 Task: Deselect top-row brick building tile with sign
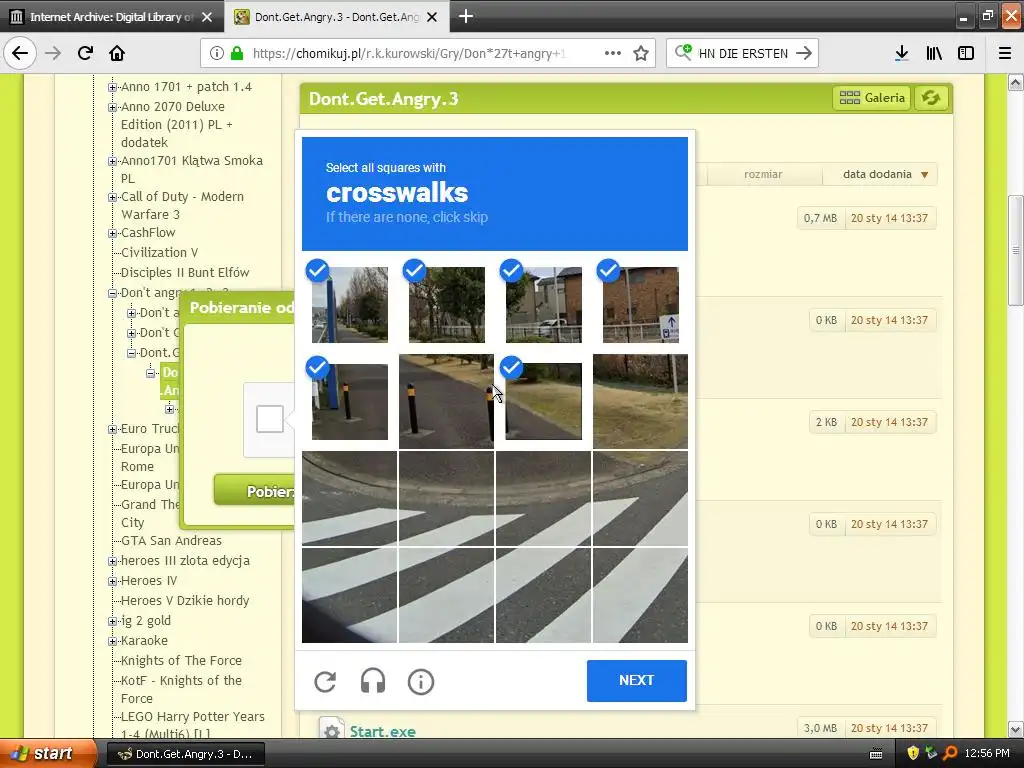click(641, 304)
